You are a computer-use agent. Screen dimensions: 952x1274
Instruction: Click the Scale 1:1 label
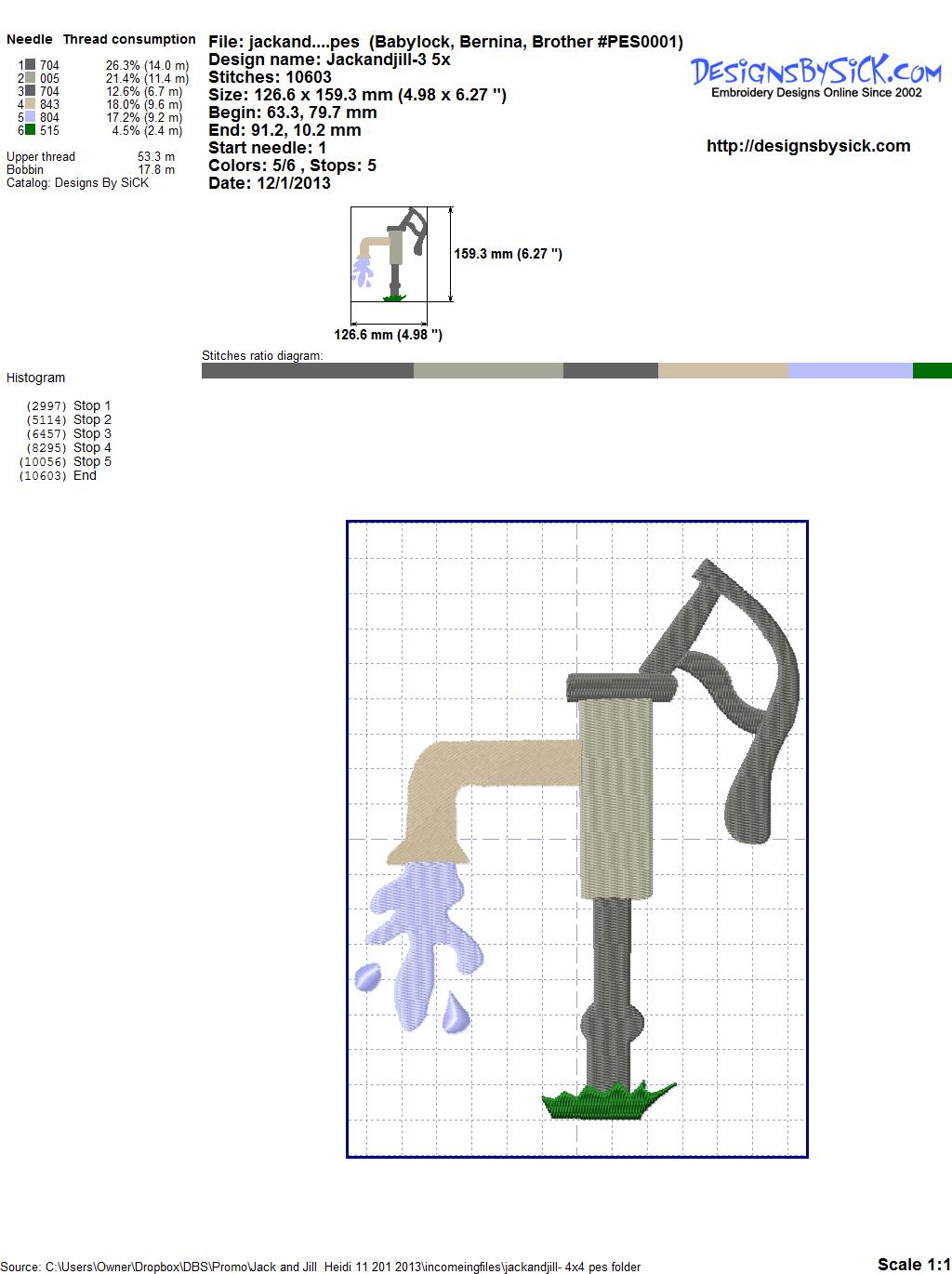point(913,1264)
